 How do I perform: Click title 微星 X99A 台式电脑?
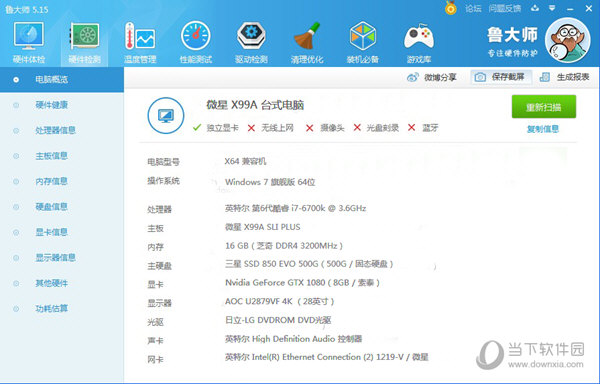tap(255, 105)
